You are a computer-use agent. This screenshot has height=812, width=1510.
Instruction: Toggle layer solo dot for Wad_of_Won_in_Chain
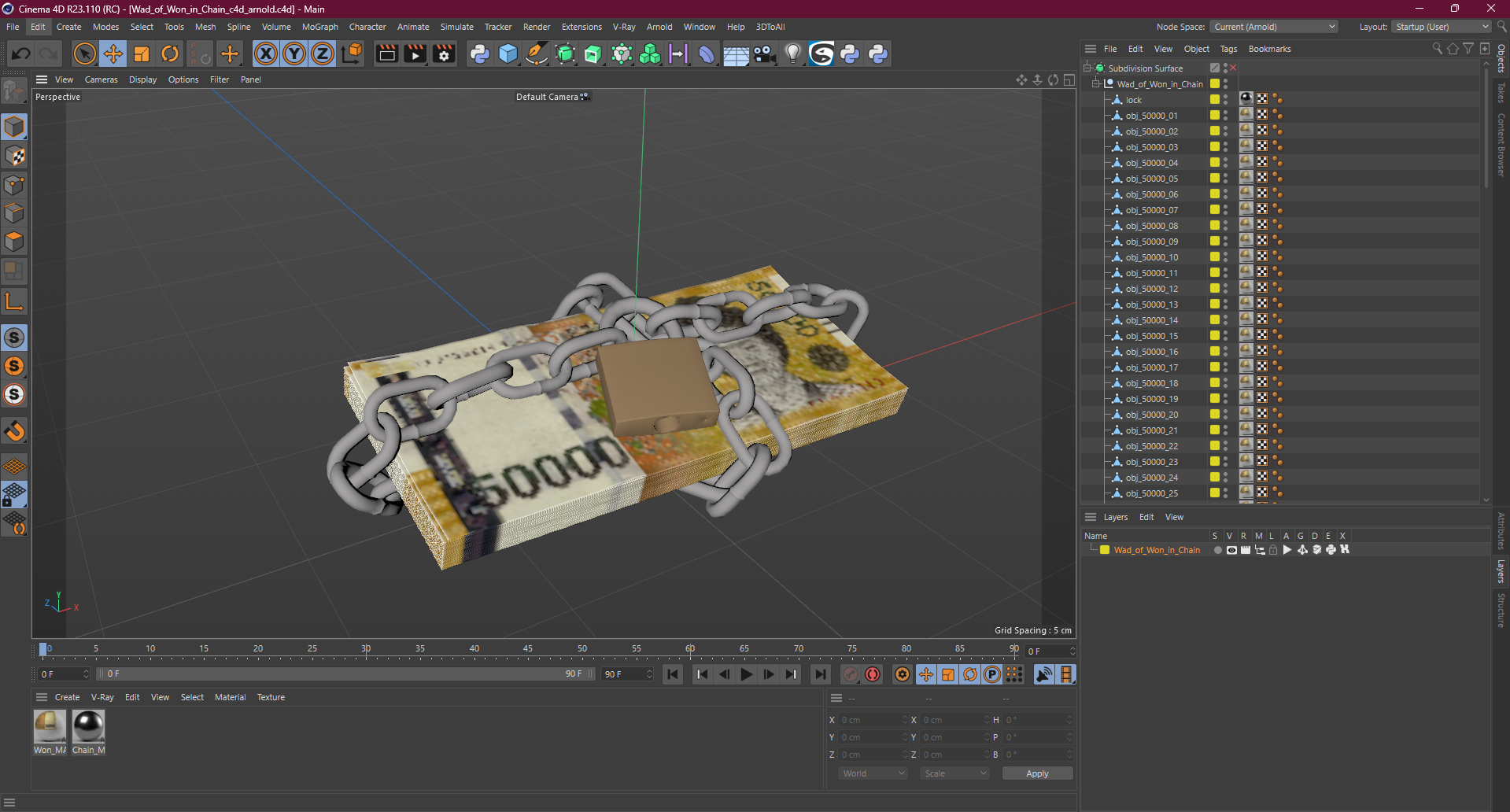[x=1218, y=550]
